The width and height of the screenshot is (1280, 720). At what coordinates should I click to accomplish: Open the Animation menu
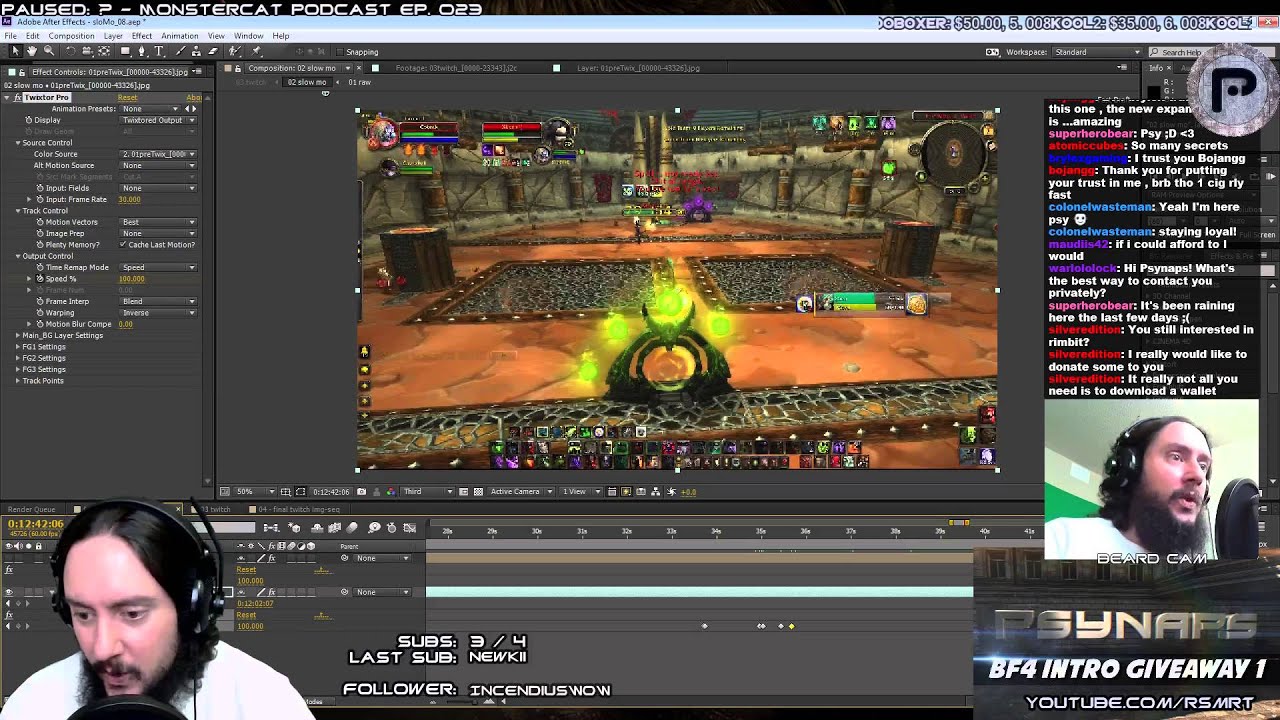coord(180,36)
